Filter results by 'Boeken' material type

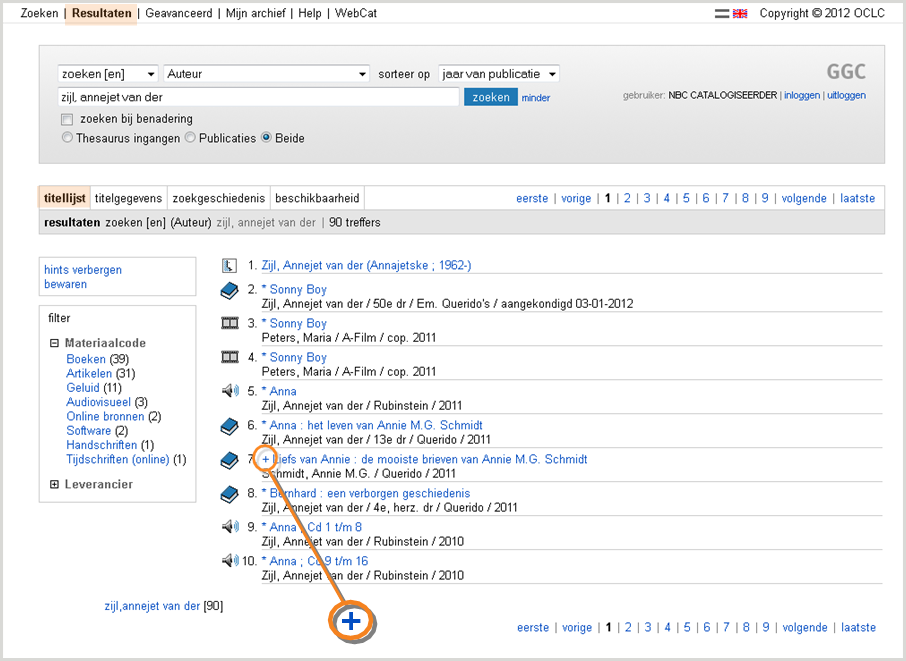coord(85,359)
